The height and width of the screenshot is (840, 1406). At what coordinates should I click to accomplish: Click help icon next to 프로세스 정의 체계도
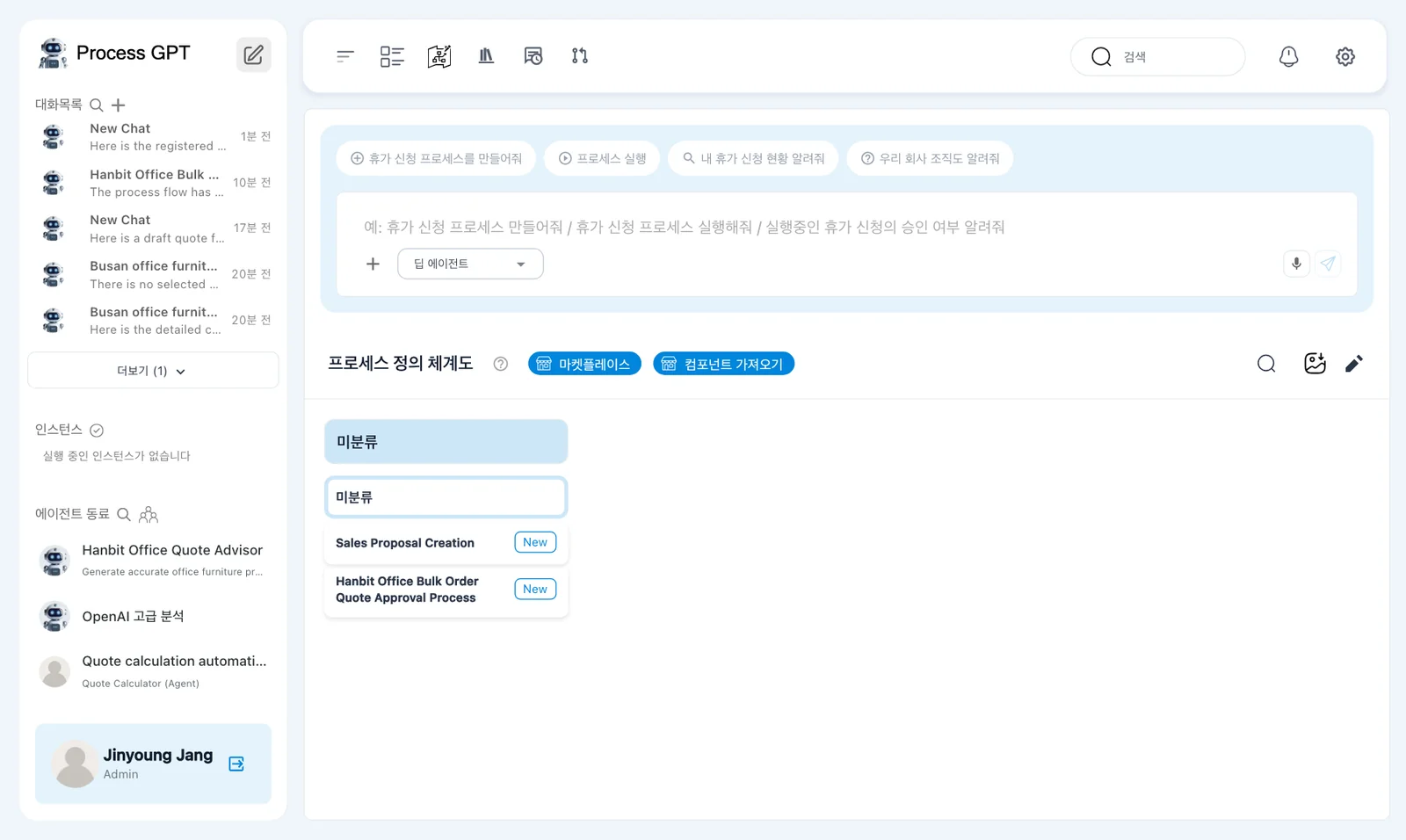501,364
